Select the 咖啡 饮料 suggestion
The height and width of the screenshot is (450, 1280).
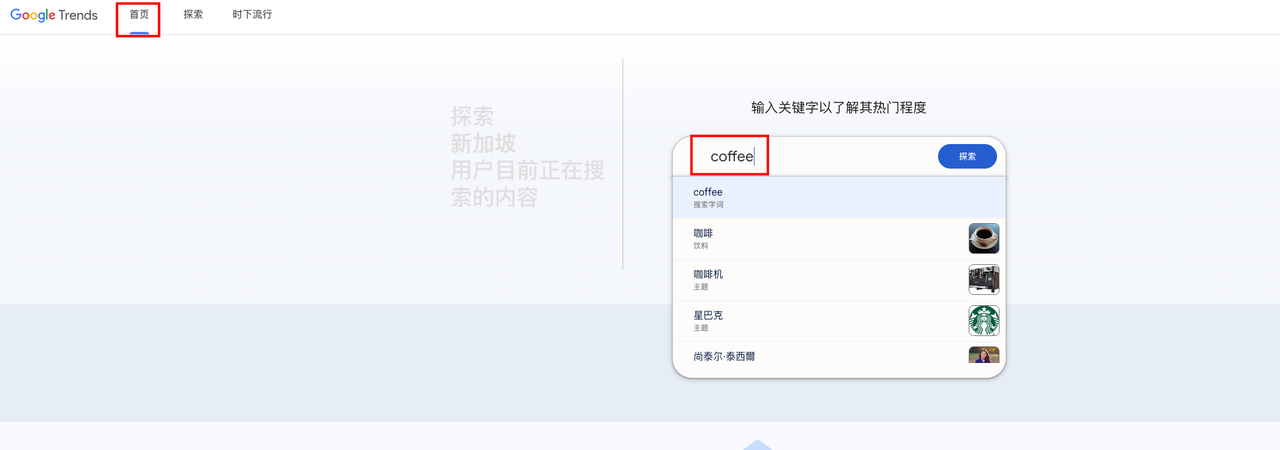coord(839,239)
